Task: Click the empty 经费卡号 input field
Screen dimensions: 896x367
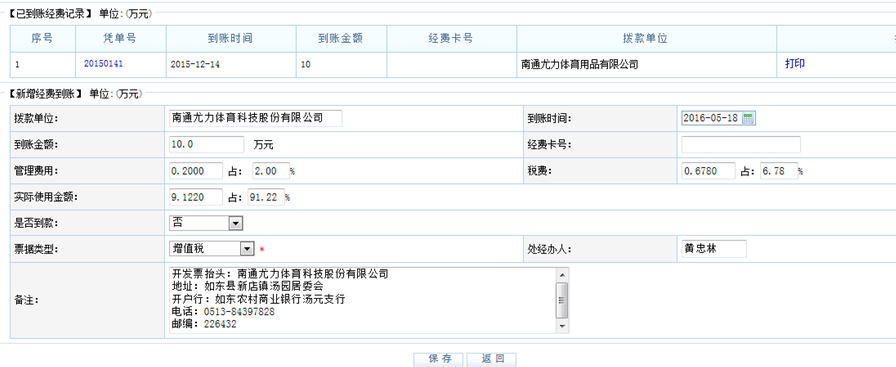Action: [x=741, y=145]
